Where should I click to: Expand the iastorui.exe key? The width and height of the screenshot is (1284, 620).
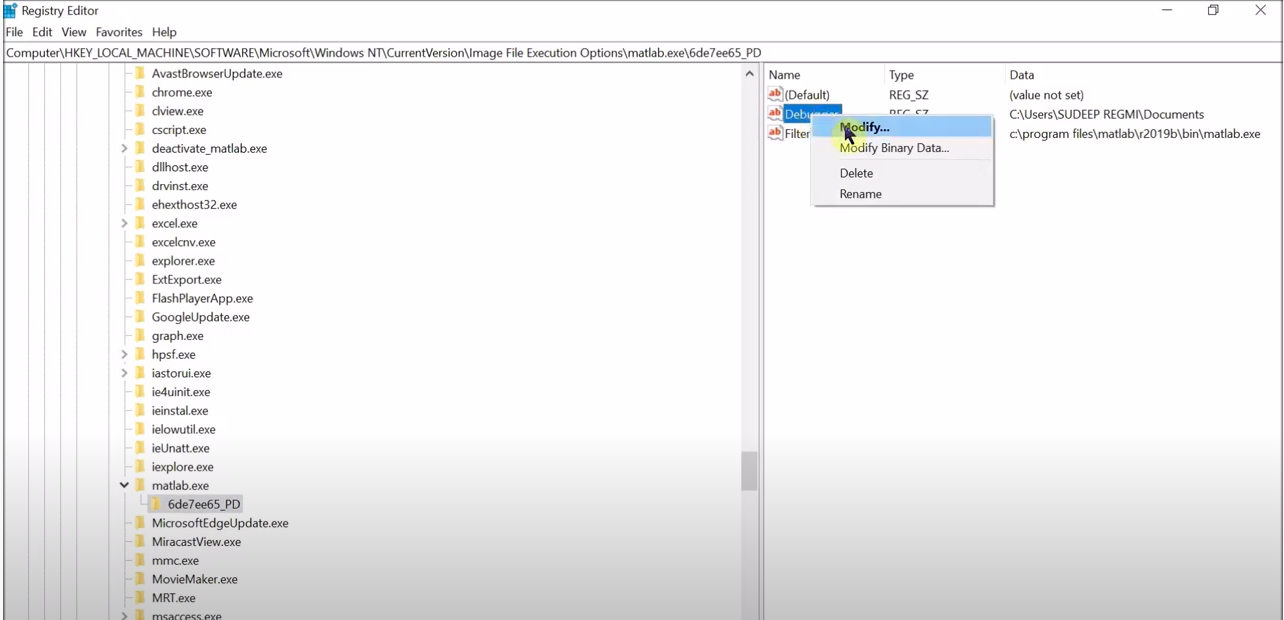pos(124,373)
